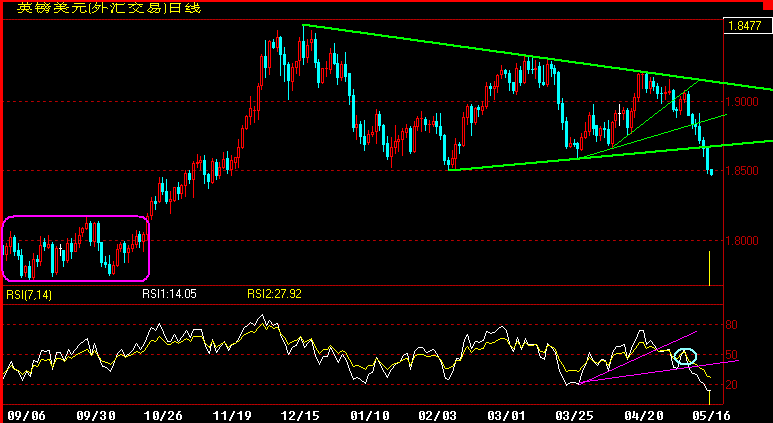Image resolution: width=773 pixels, height=423 pixels.
Task: Click the cyan circle marker on RSI
Action: (x=685, y=356)
